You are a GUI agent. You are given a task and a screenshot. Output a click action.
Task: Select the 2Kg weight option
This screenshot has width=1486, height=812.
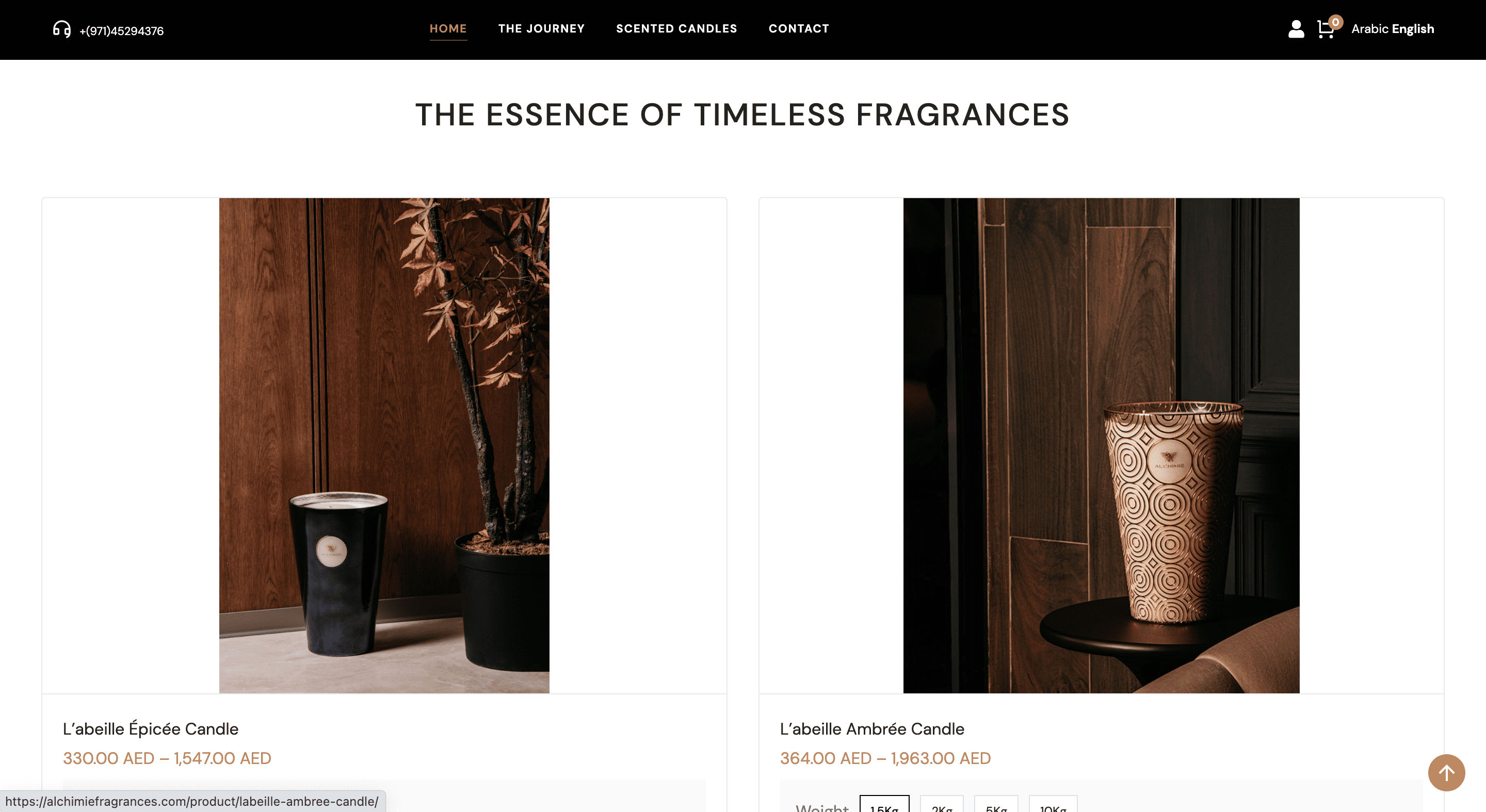point(942,804)
